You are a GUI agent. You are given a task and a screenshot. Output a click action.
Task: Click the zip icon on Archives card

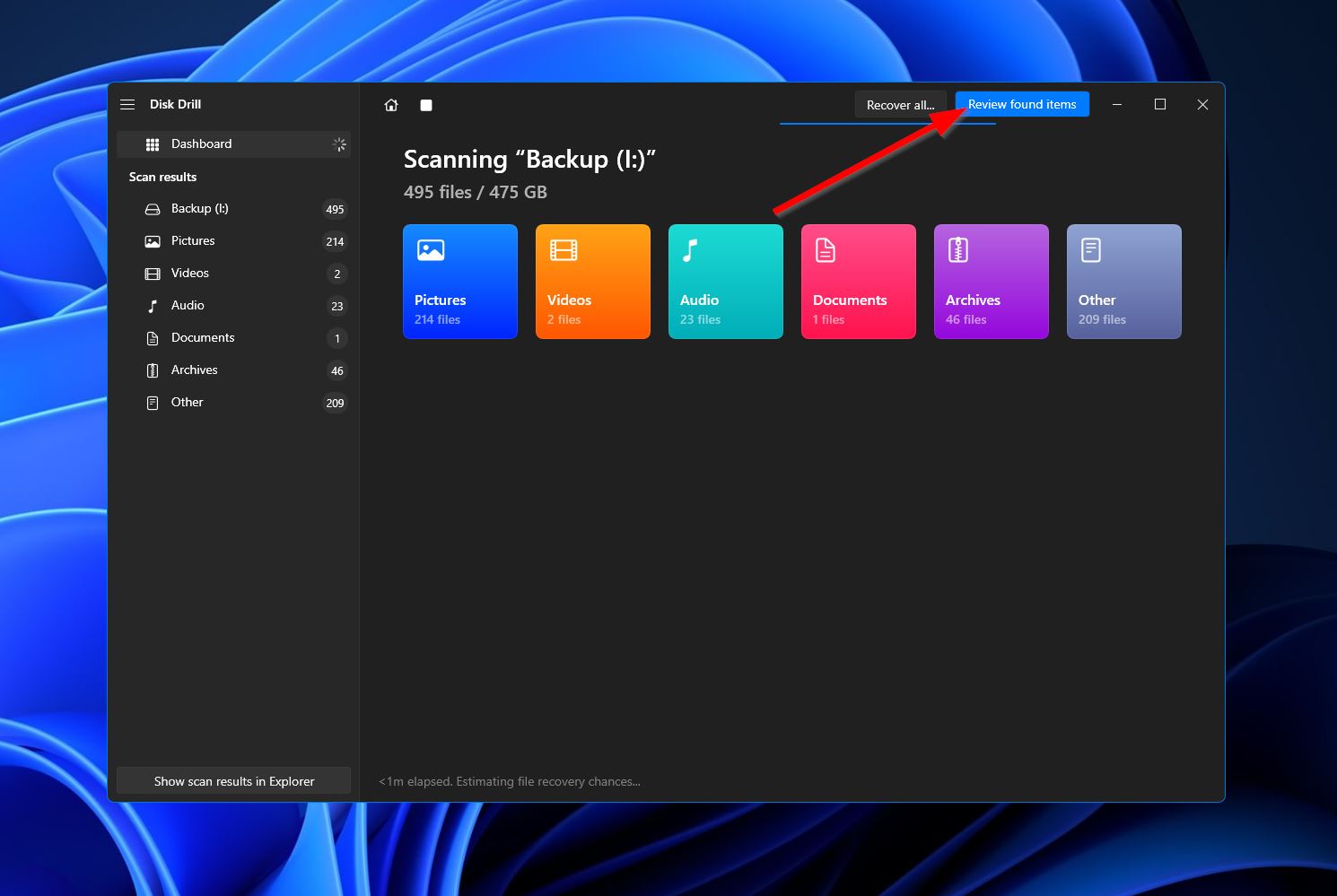point(958,250)
